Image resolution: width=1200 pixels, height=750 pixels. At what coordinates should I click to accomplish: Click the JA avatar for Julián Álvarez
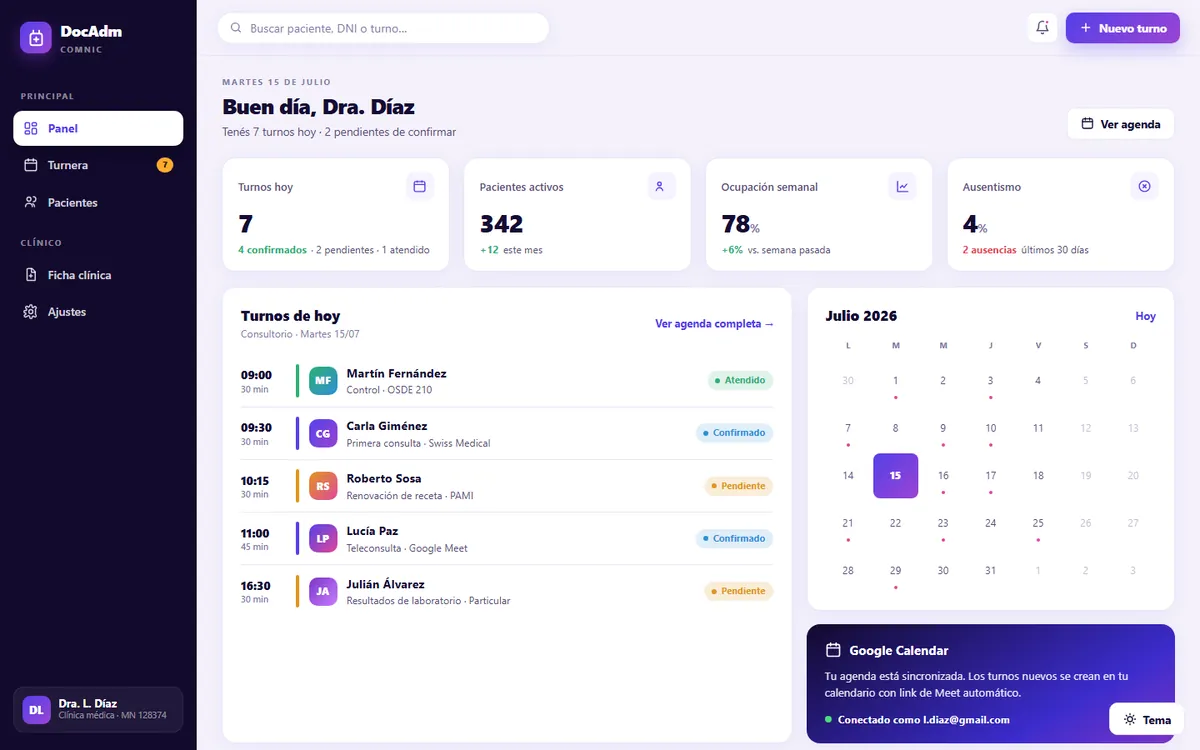323,591
